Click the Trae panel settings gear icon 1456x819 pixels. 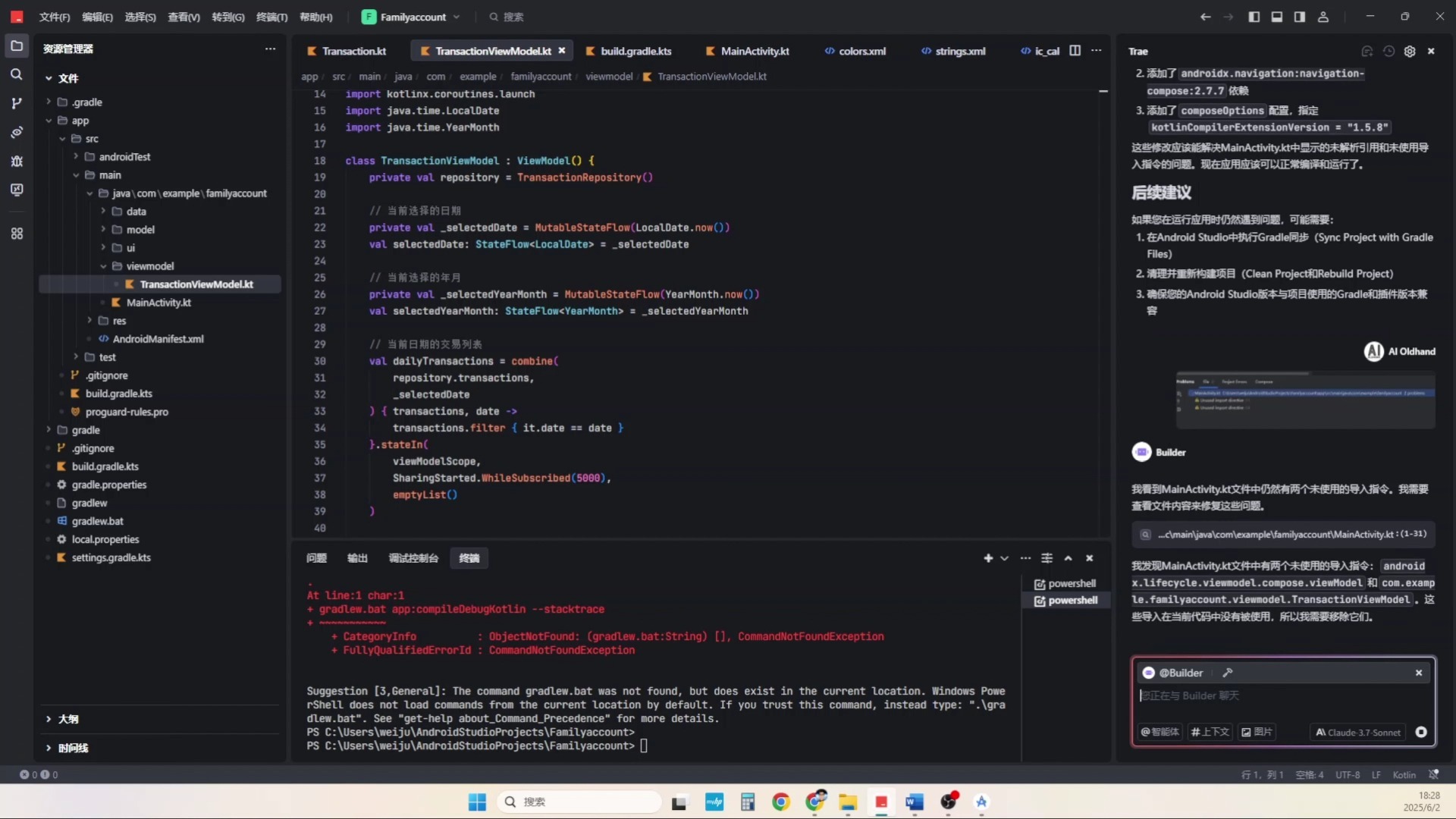click(1410, 51)
